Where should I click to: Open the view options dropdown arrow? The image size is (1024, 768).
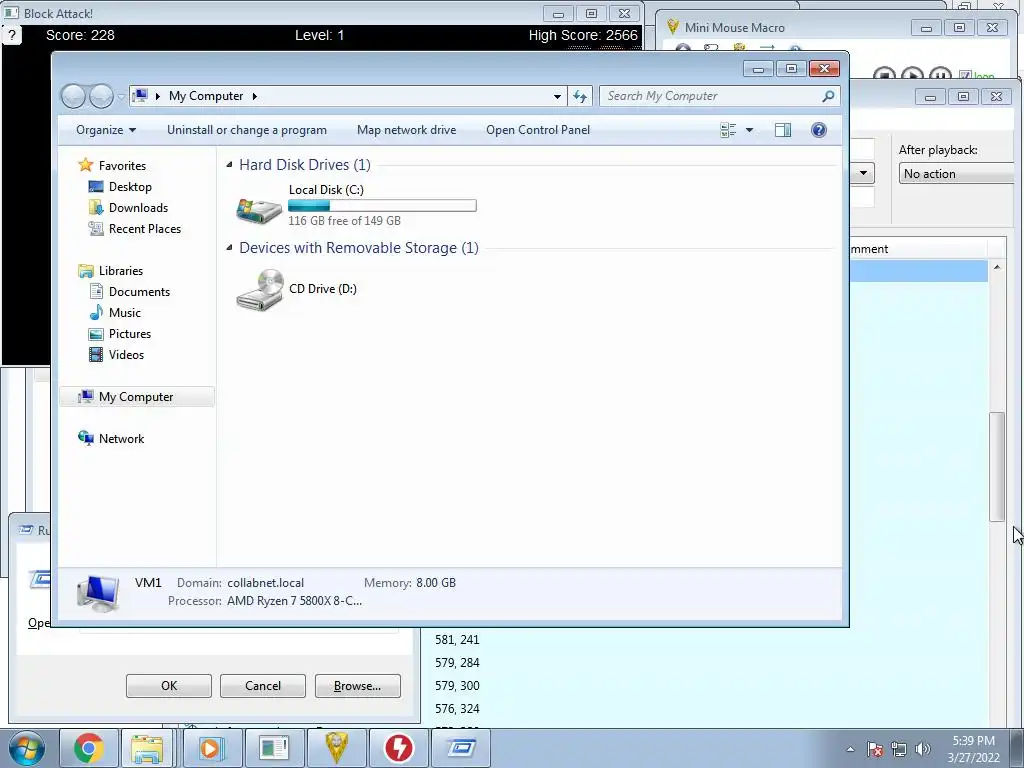point(750,130)
